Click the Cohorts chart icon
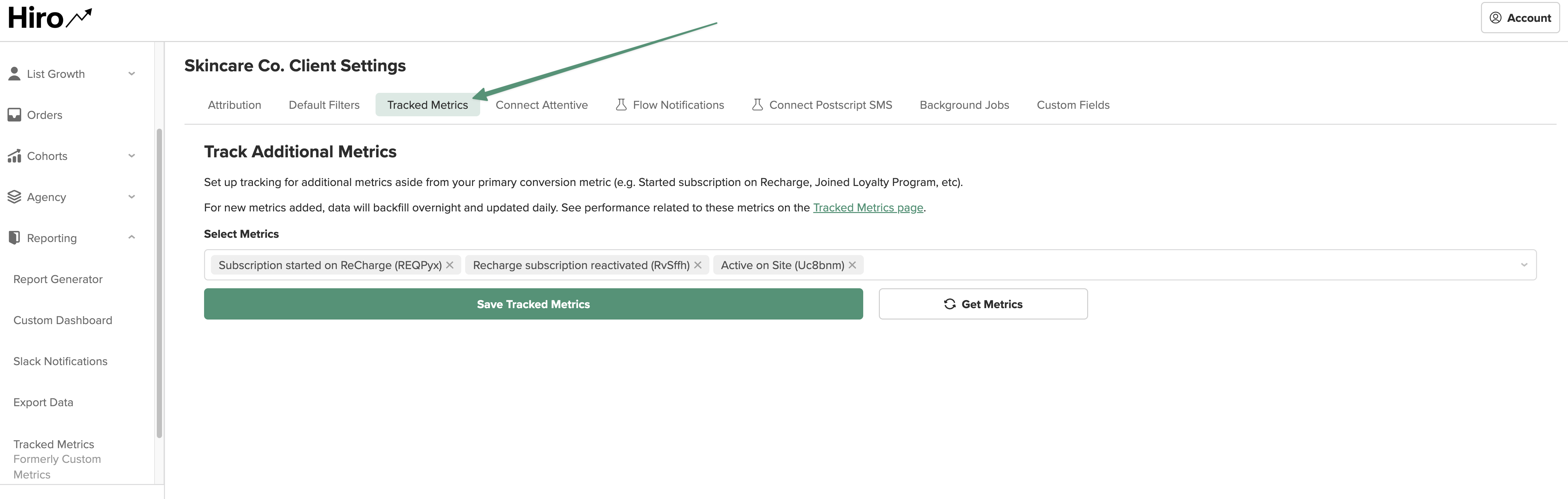 [x=14, y=156]
